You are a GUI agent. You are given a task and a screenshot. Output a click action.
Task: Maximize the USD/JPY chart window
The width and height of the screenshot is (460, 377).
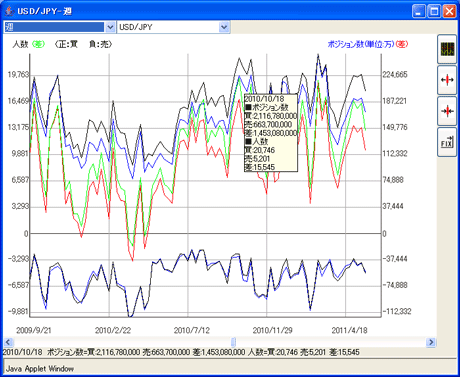tap(434, 12)
